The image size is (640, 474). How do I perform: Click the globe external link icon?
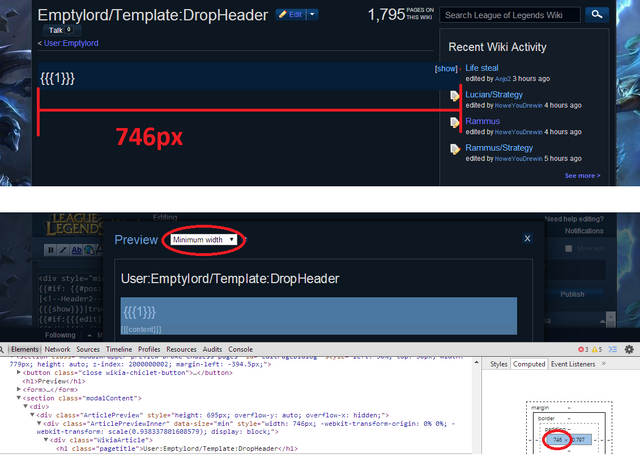pos(89,250)
